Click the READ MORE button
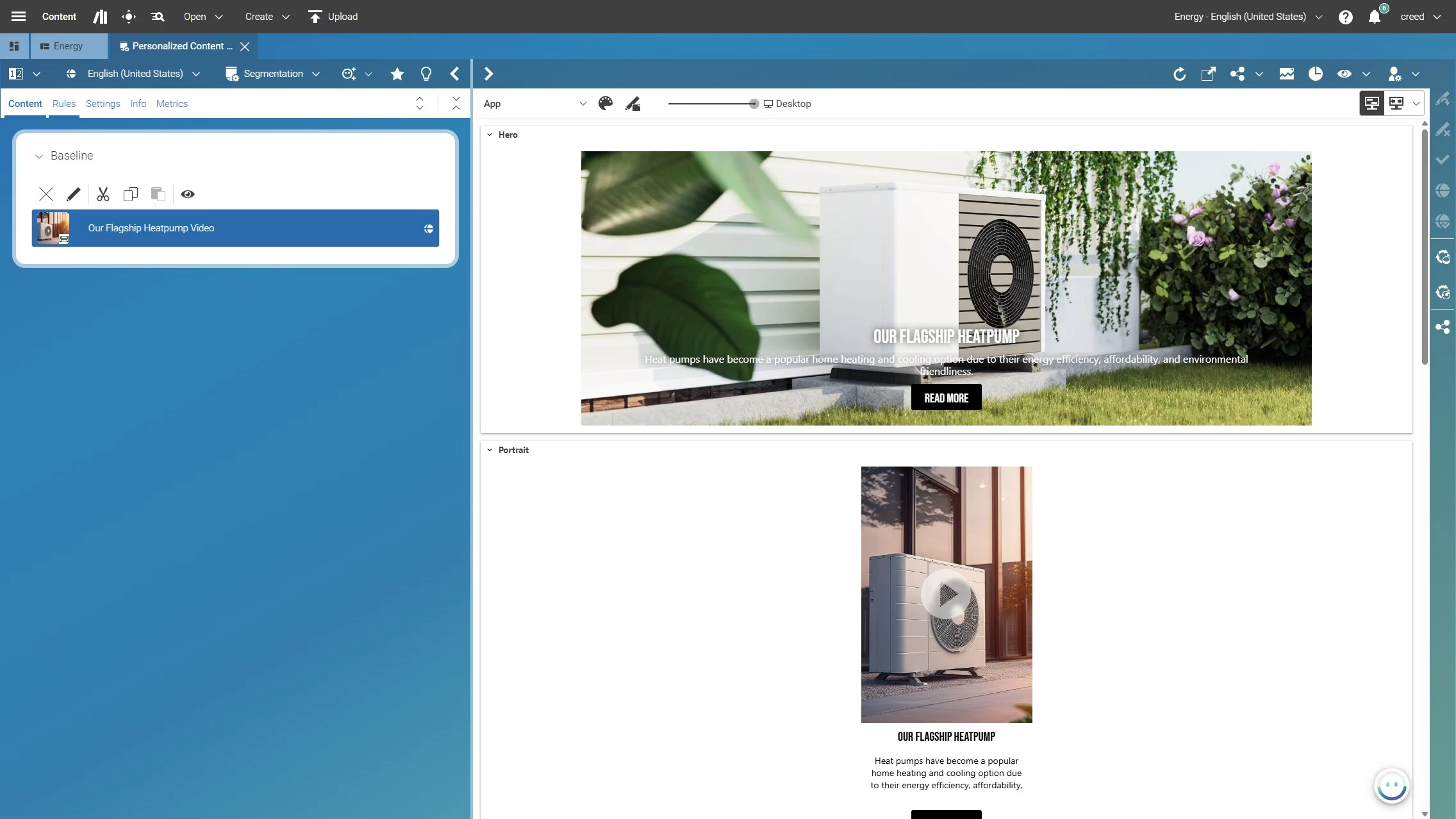This screenshot has height=819, width=1456. (946, 397)
